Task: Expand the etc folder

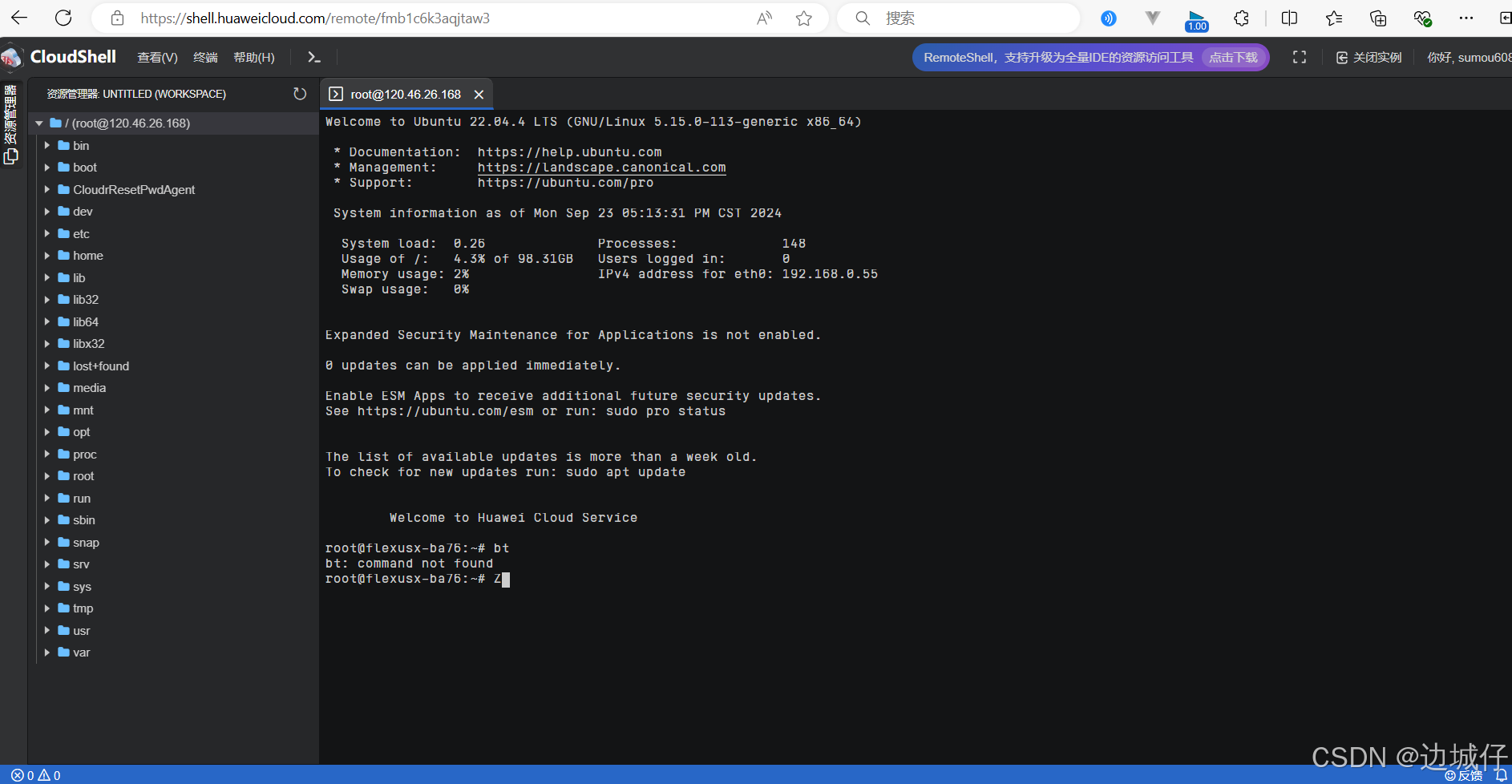Action: coord(47,234)
